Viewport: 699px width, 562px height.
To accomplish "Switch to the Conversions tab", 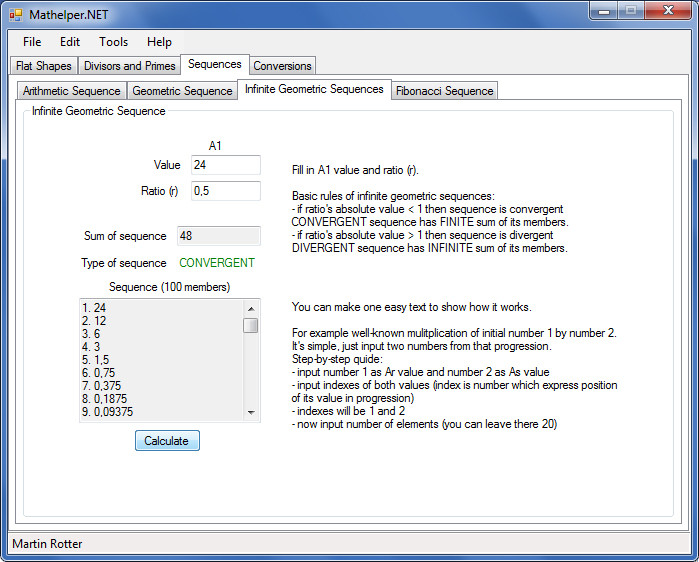I will 282,66.
